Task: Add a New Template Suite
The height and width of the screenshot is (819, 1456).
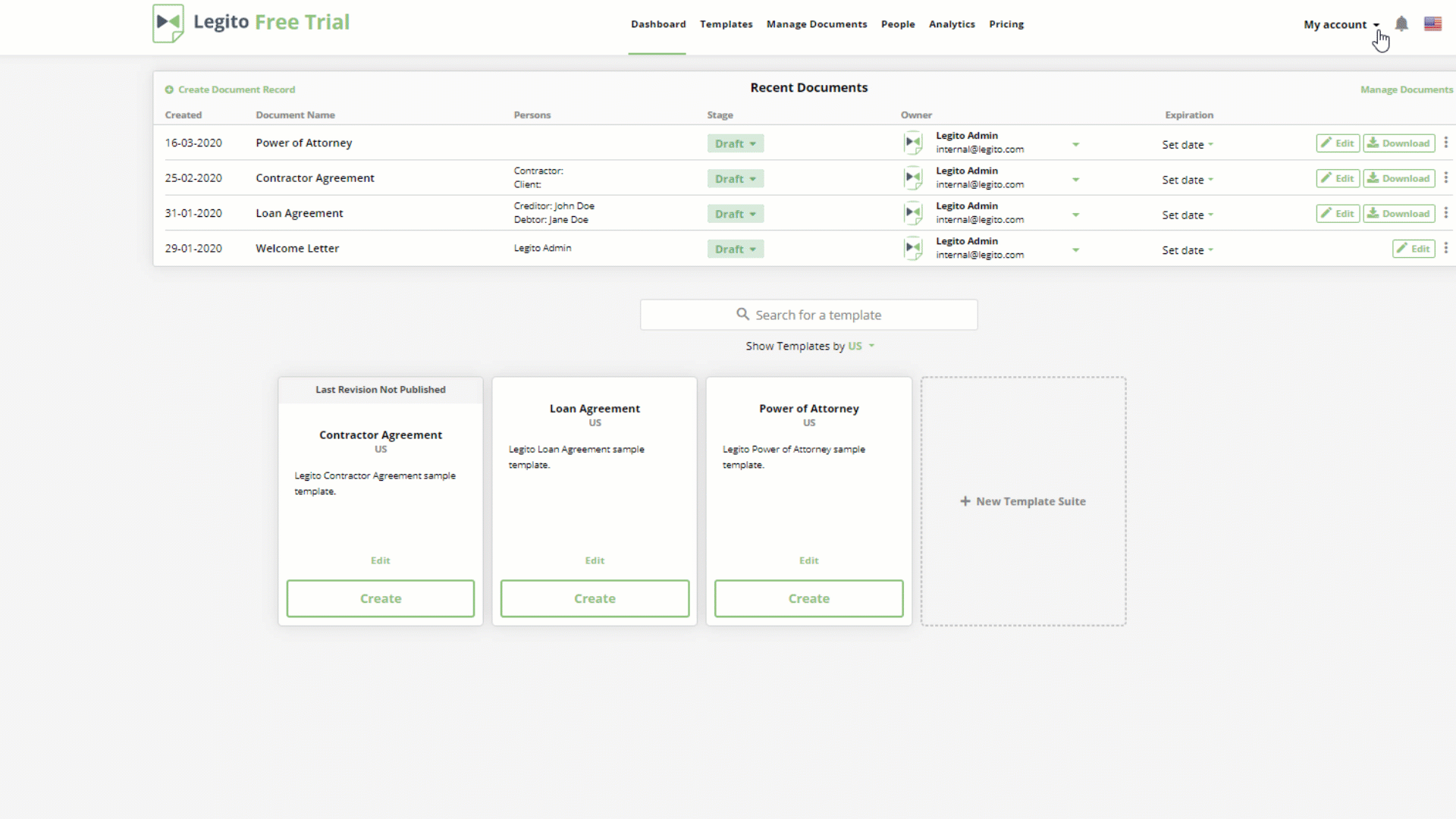Action: pos(1023,501)
